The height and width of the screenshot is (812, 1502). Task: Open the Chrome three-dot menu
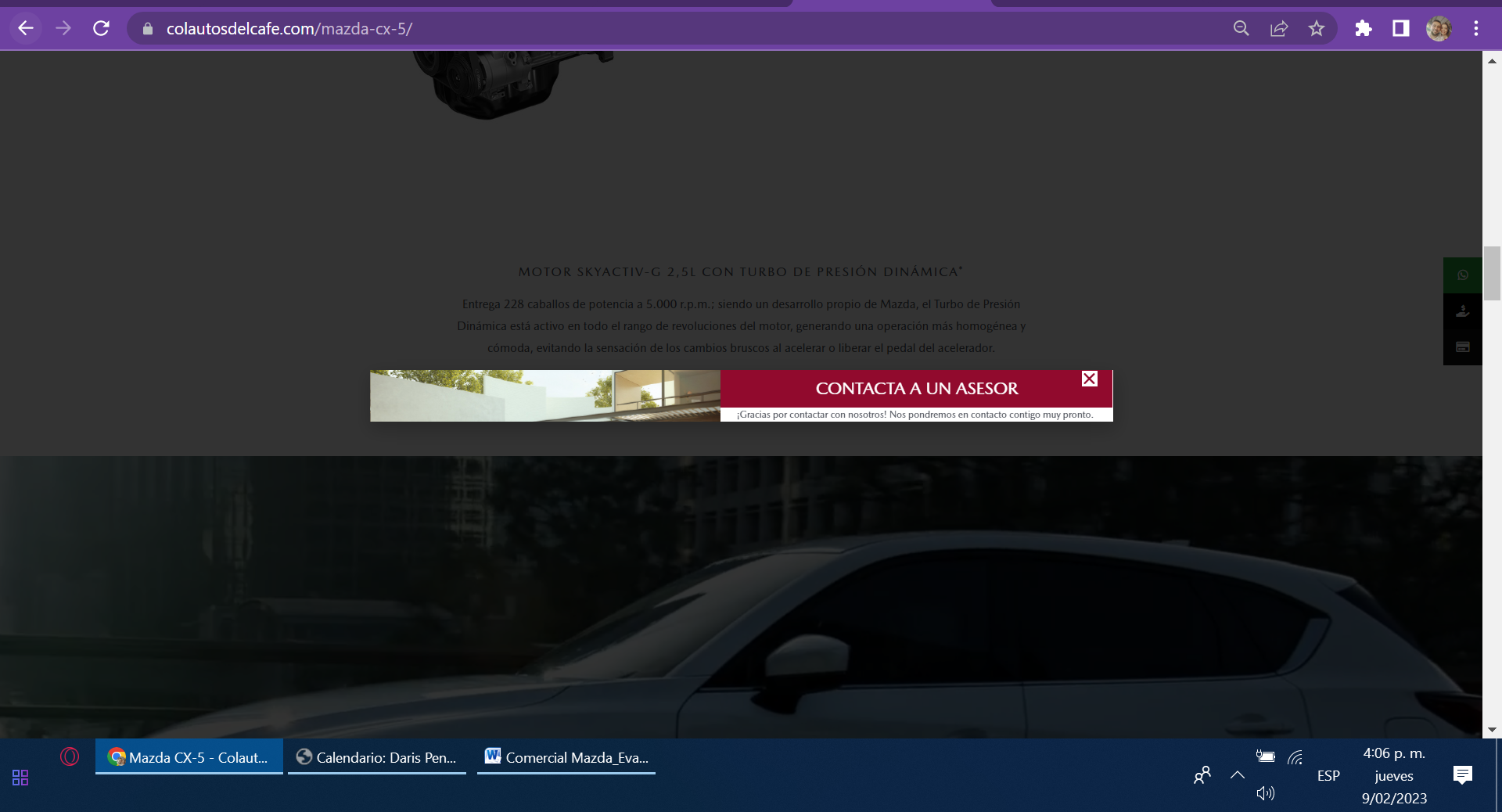click(x=1476, y=29)
